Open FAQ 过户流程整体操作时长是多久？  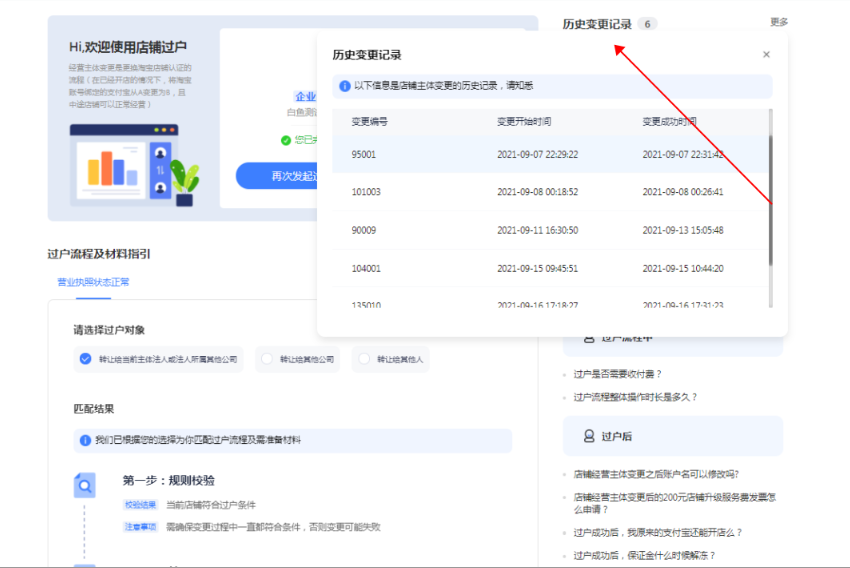click(x=635, y=397)
